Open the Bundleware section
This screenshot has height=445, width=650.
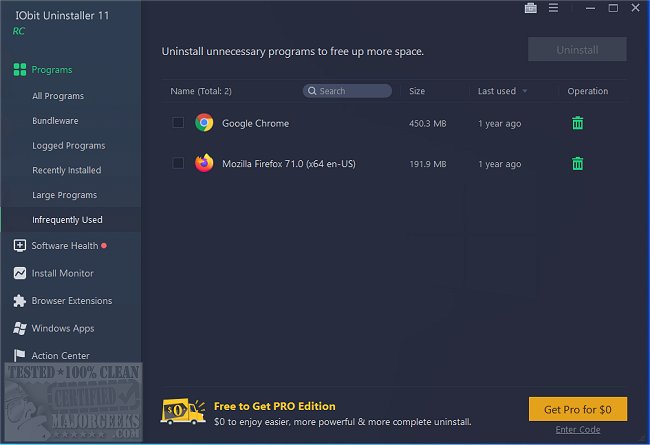(x=55, y=121)
